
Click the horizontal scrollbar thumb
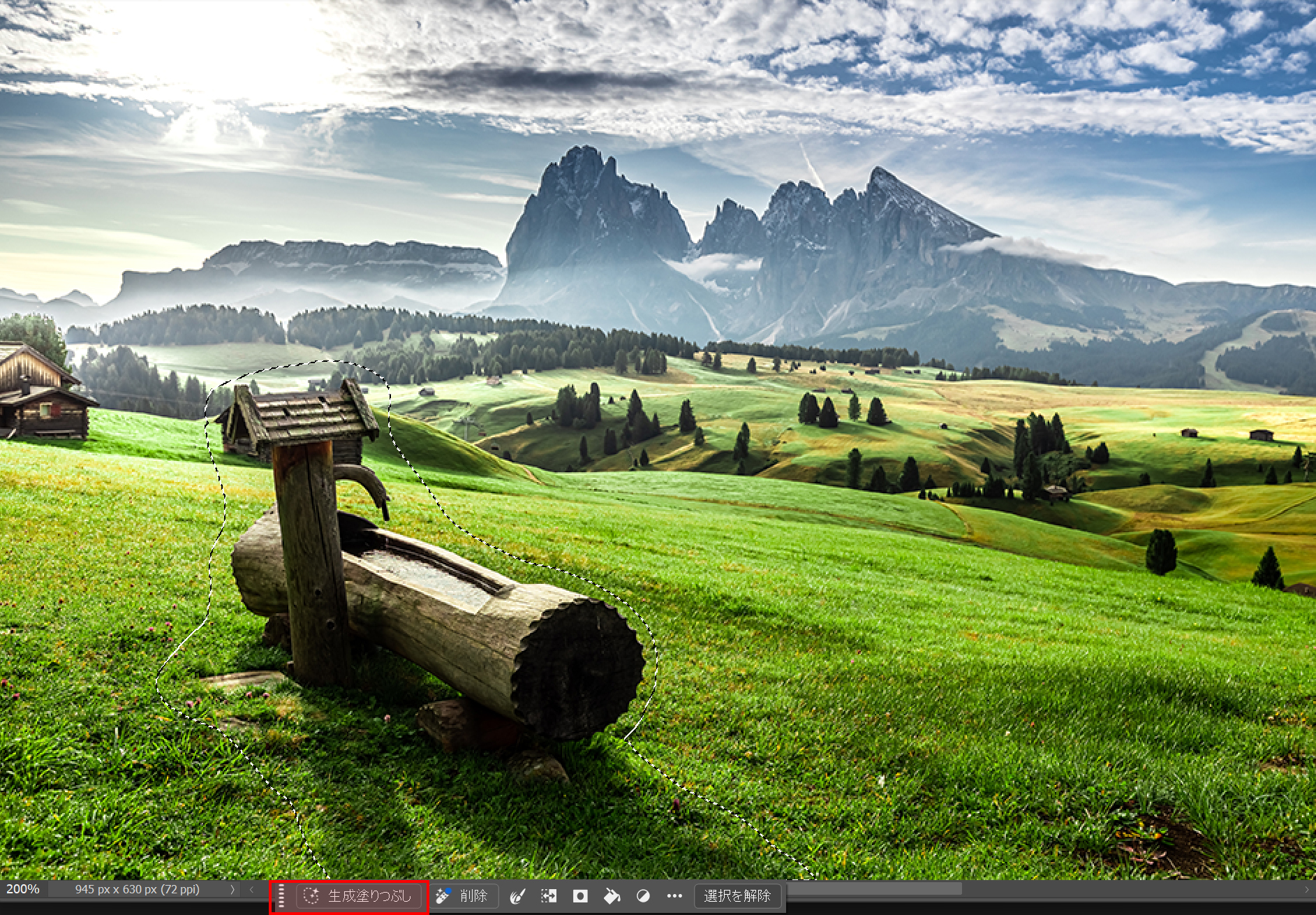(873, 888)
